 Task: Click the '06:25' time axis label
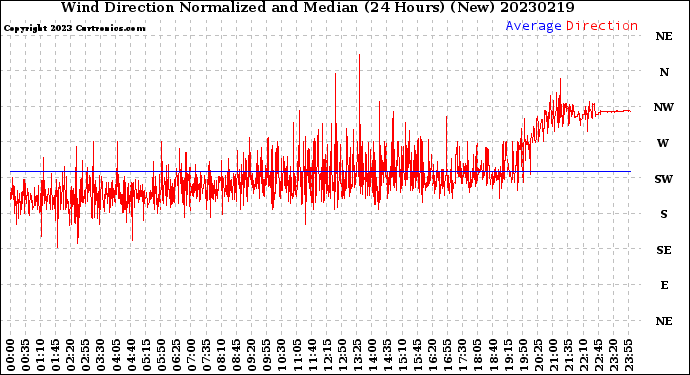(x=176, y=355)
